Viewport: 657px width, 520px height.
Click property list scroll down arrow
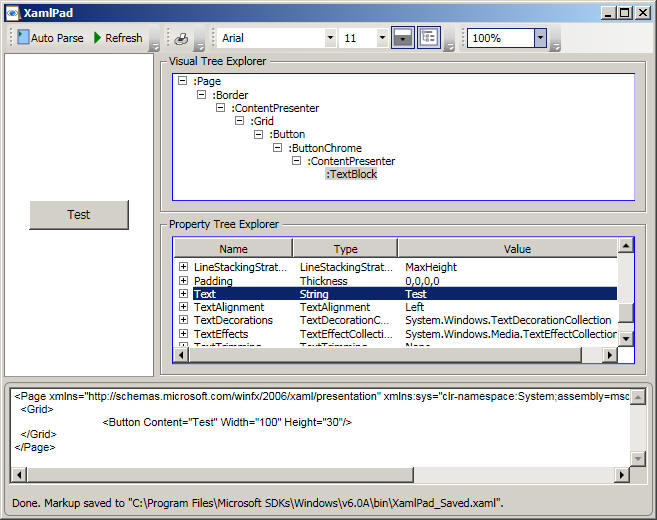tap(626, 338)
